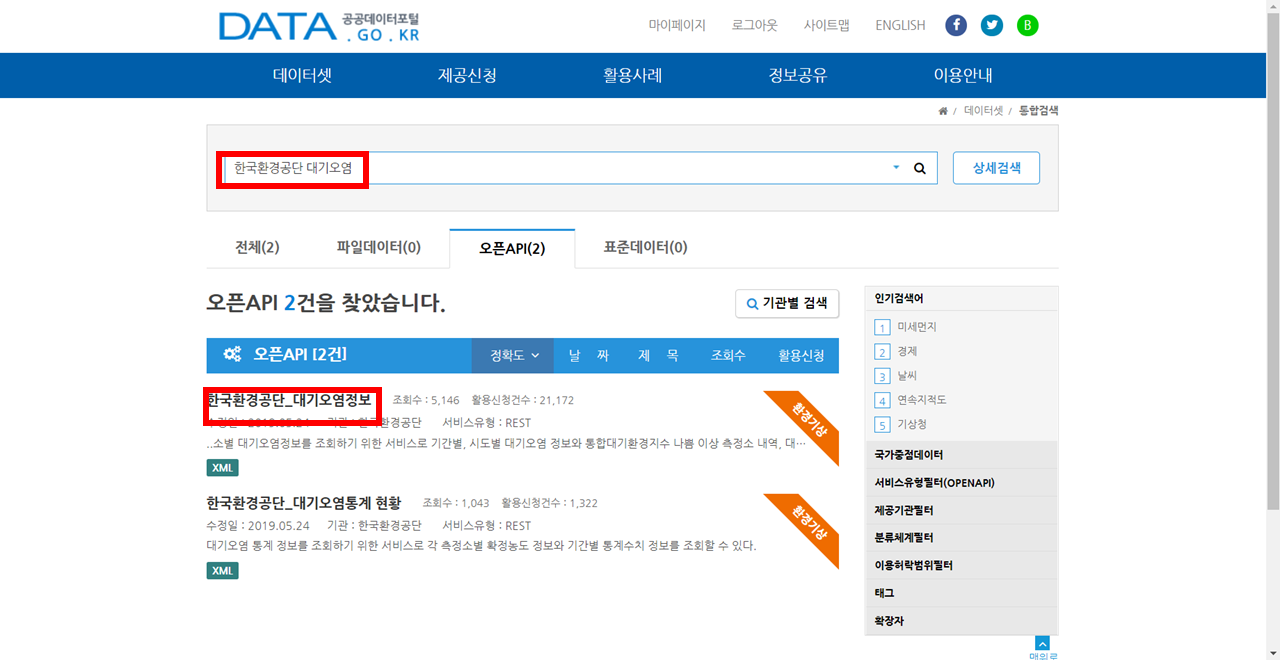Expand 확장자 filter section
The height and width of the screenshot is (660, 1280).
[x=960, y=621]
